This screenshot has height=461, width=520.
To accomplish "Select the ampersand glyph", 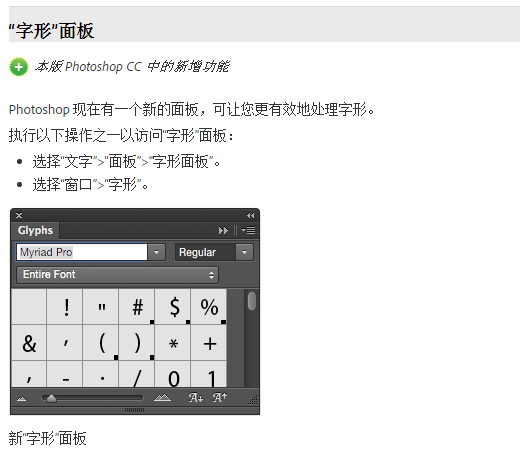I will pos(29,343).
